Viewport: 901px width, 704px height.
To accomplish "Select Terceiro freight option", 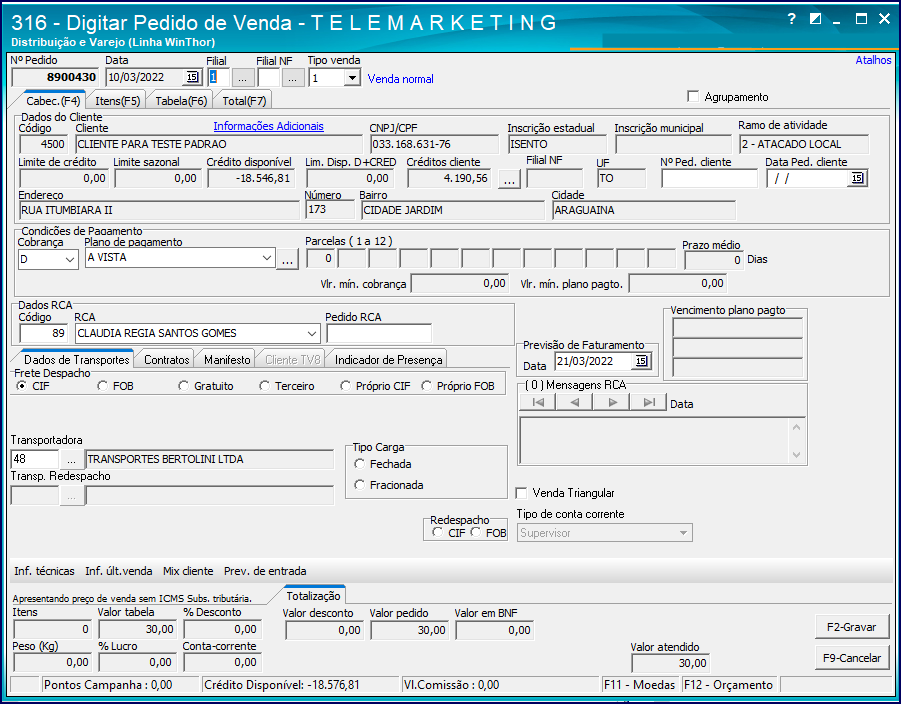I will point(264,386).
